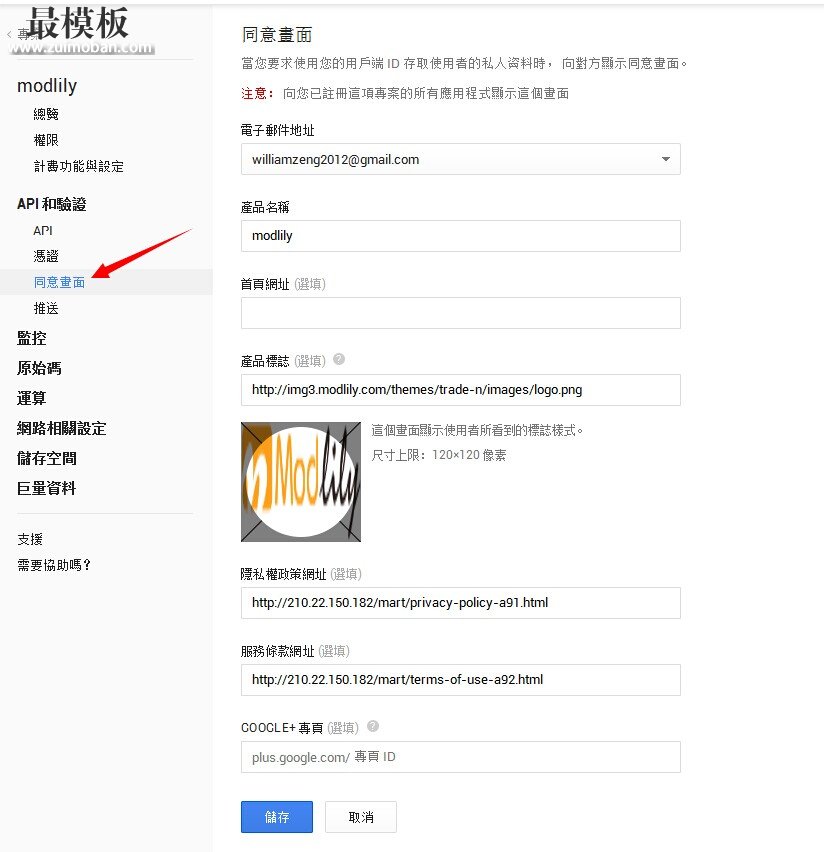The image size is (824, 852).
Task: Click the 隱私權政策網址 input field
Action: pyautogui.click(x=461, y=603)
